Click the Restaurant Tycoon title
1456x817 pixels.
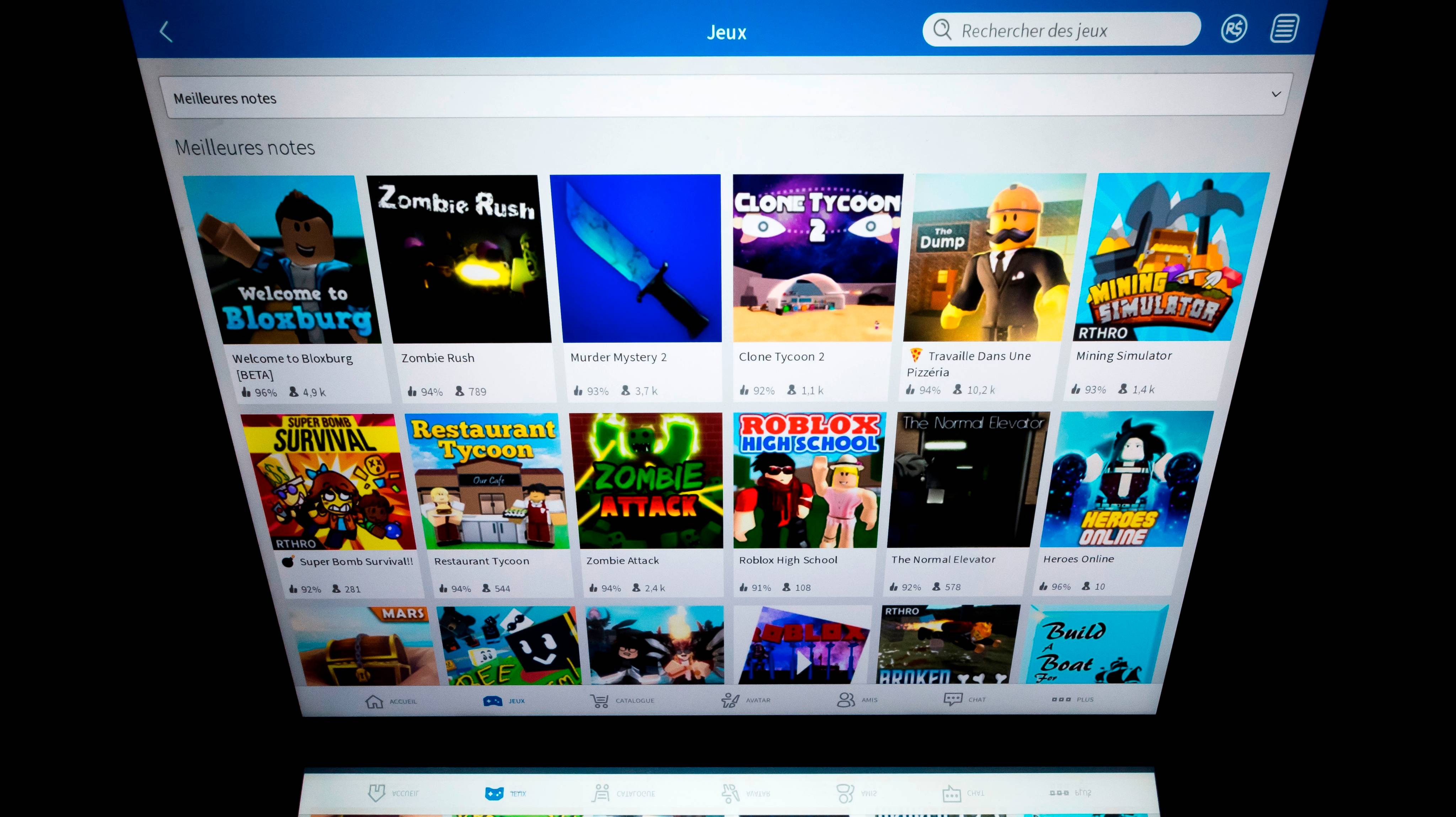click(x=482, y=561)
